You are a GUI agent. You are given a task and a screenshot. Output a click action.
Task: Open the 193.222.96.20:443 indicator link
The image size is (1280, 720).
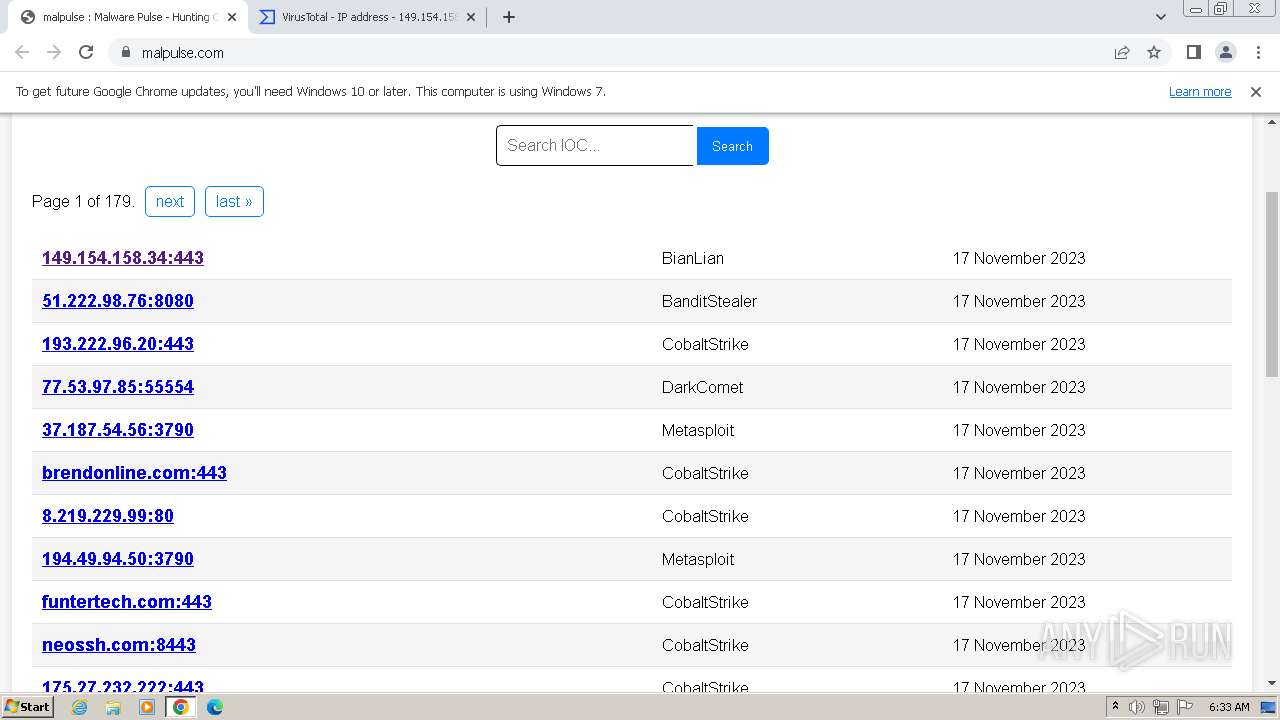tap(118, 344)
